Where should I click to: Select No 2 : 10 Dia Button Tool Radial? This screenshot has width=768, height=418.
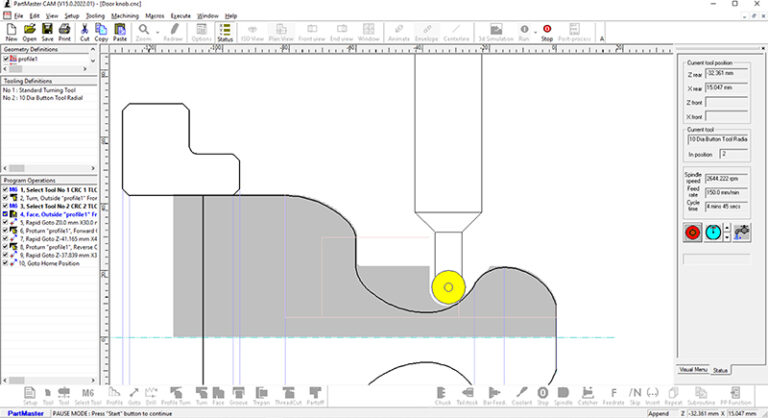43,98
